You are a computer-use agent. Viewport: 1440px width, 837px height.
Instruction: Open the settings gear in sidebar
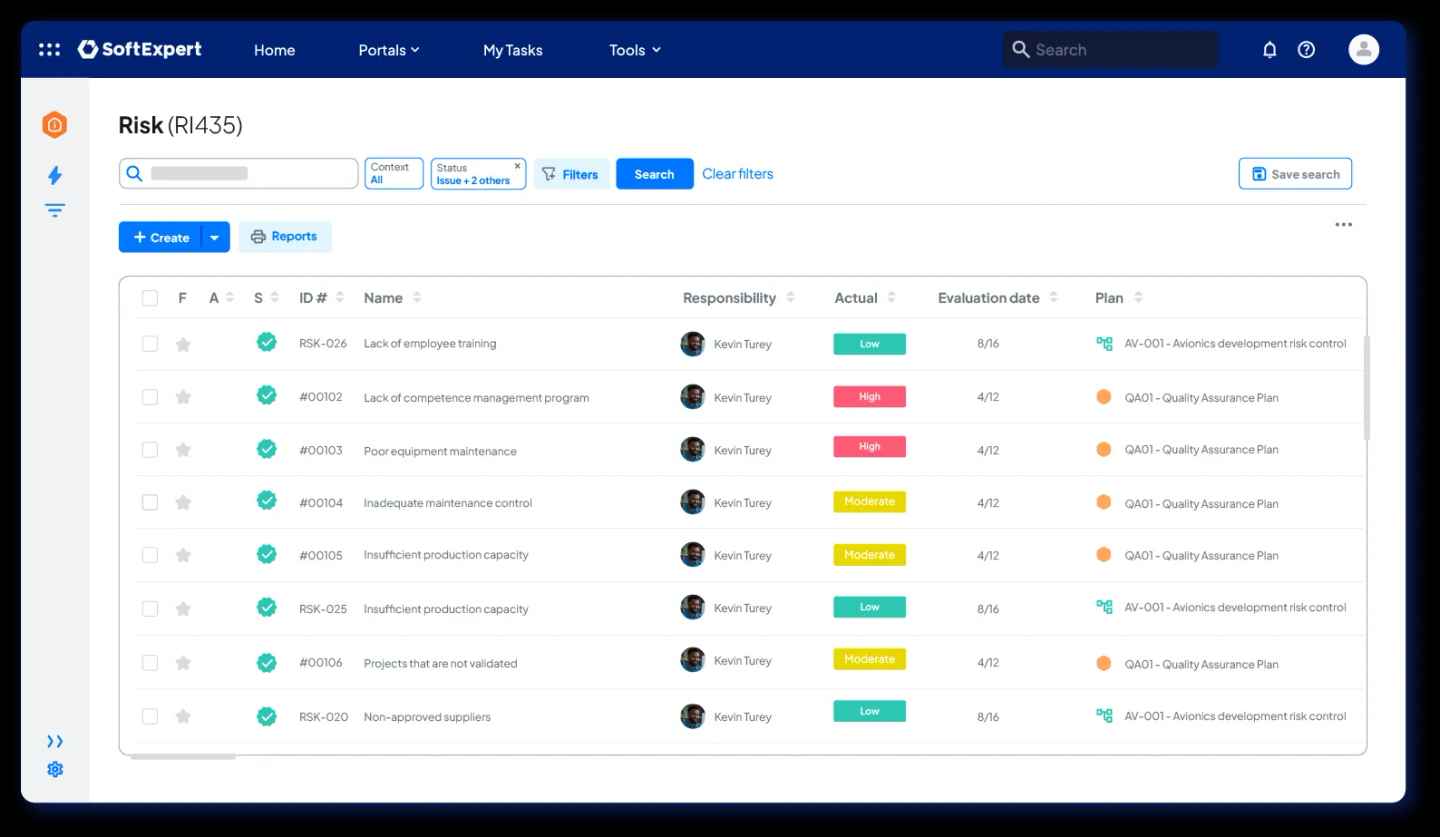55,769
